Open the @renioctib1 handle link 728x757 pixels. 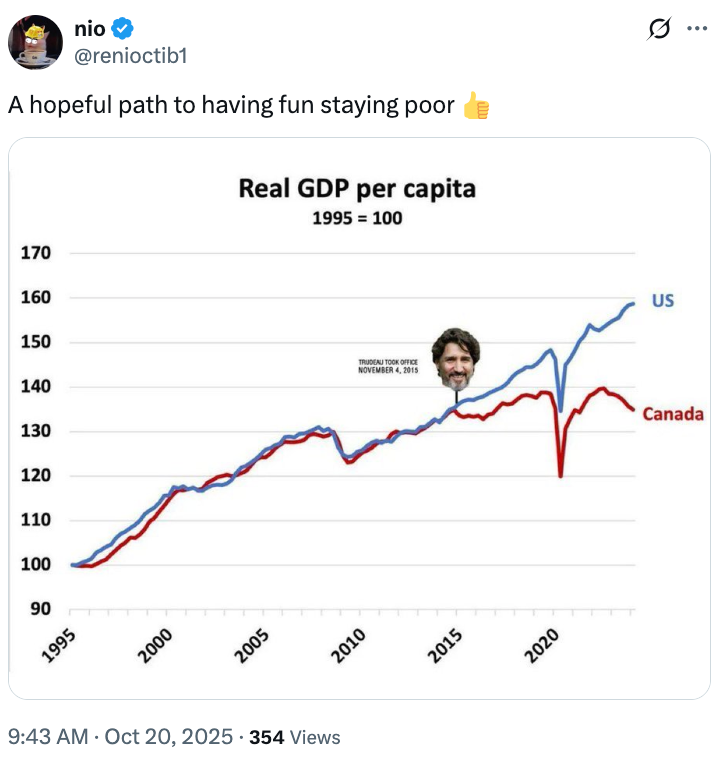(130, 55)
